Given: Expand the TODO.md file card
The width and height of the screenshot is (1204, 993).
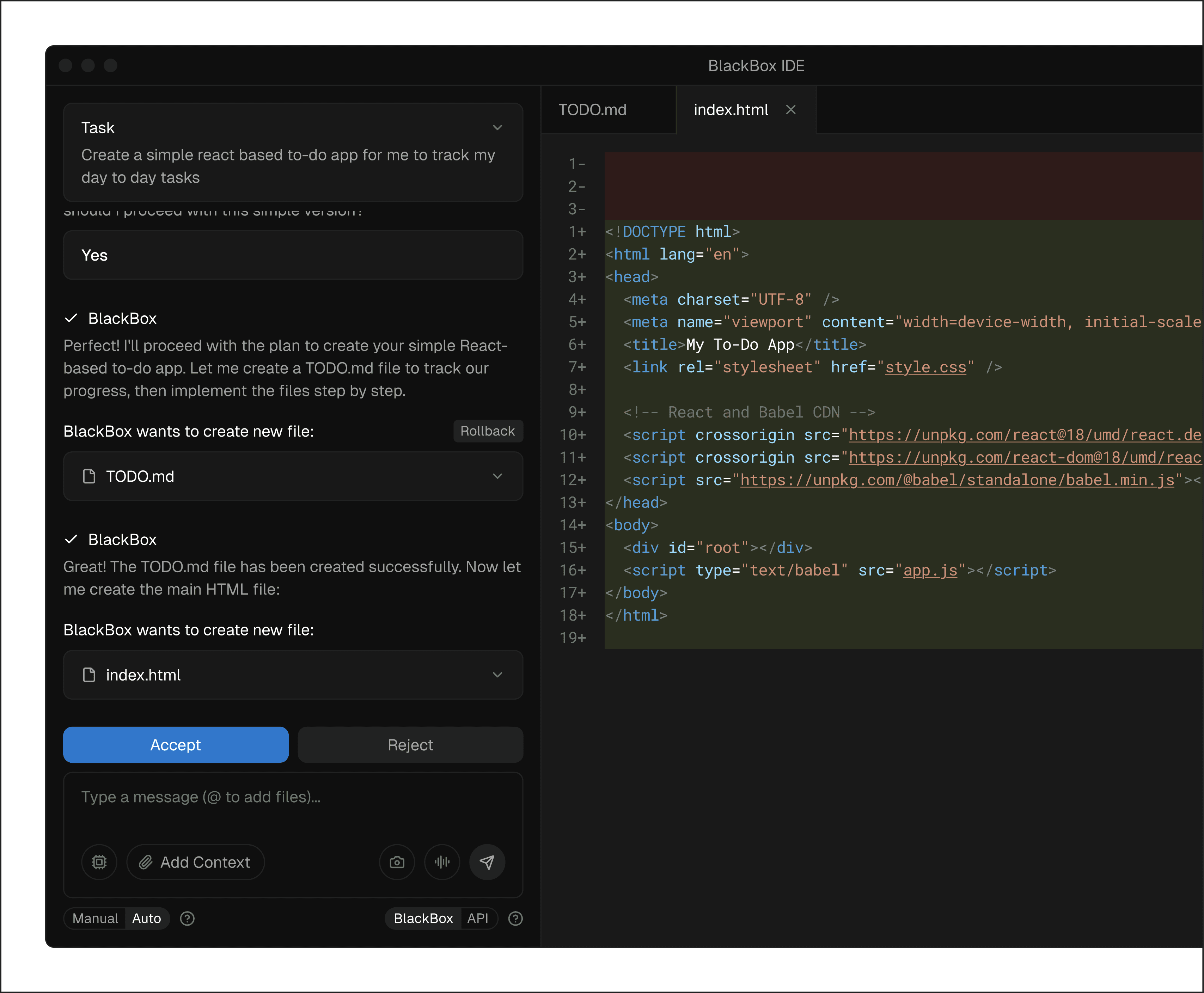Looking at the screenshot, I should click(497, 476).
